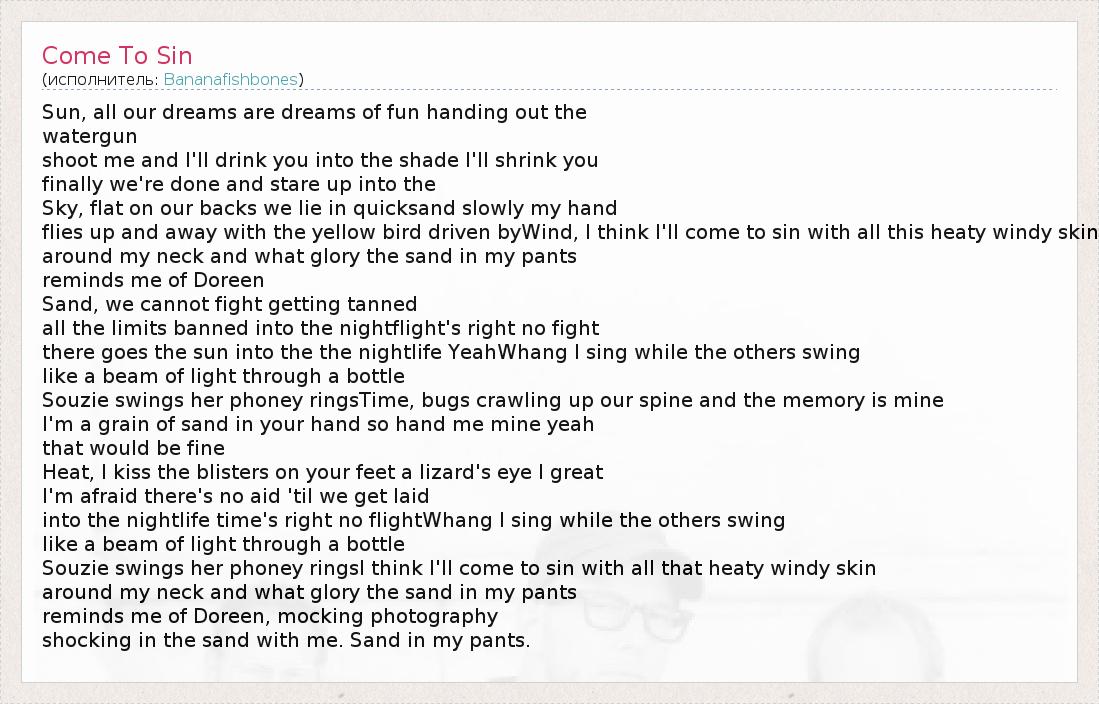
Task: Select the single-word "watergun" lyric line
Action: [x=90, y=136]
